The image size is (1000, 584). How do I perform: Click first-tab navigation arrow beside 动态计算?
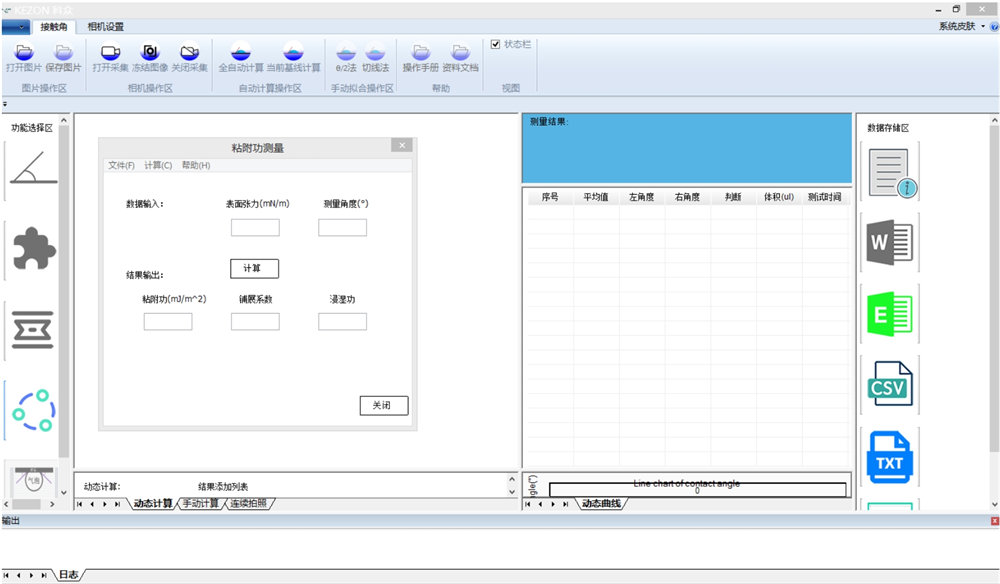point(80,504)
